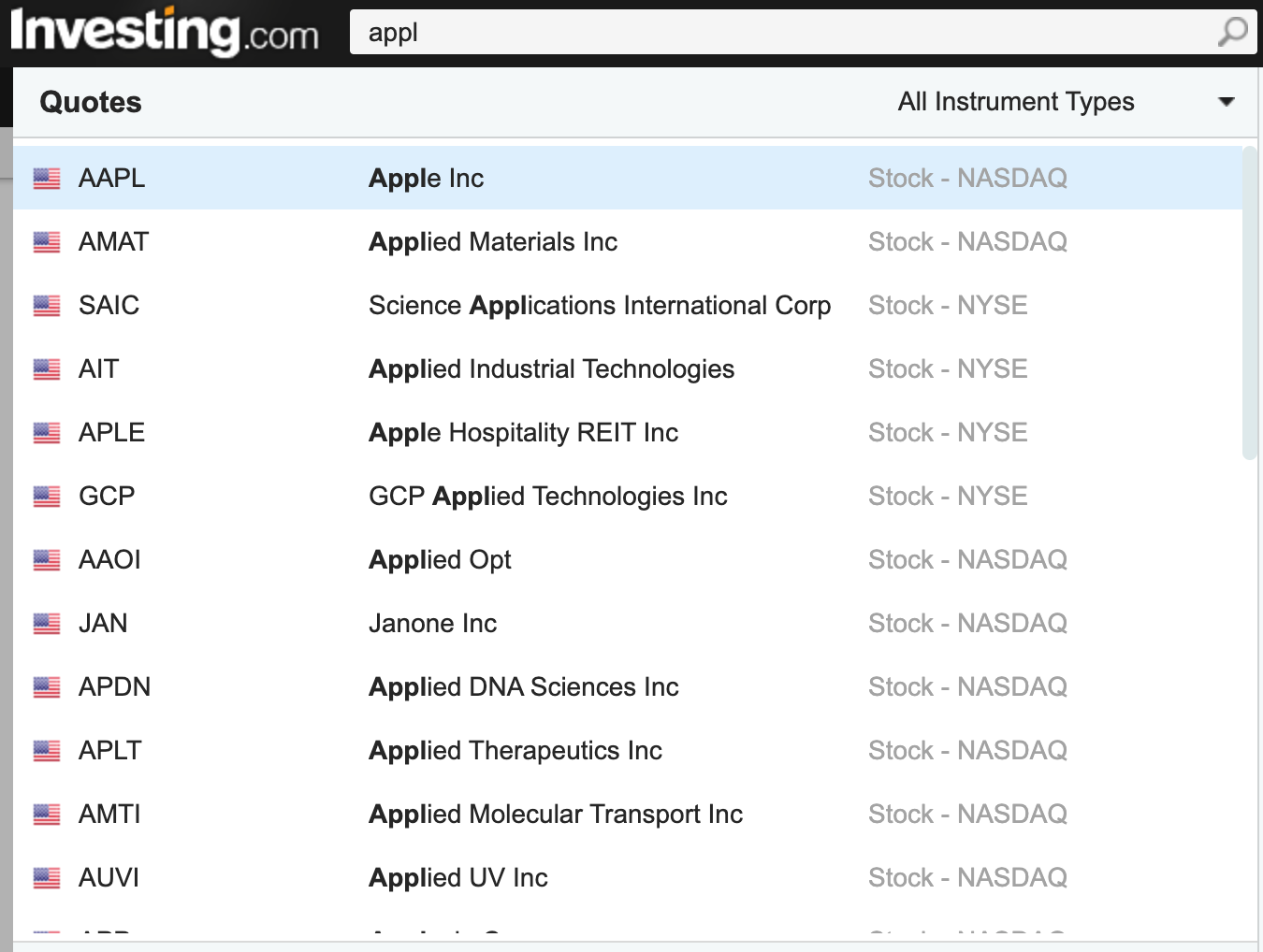1263x952 pixels.
Task: Click the magnifying glass search icon
Action: pos(1232,32)
